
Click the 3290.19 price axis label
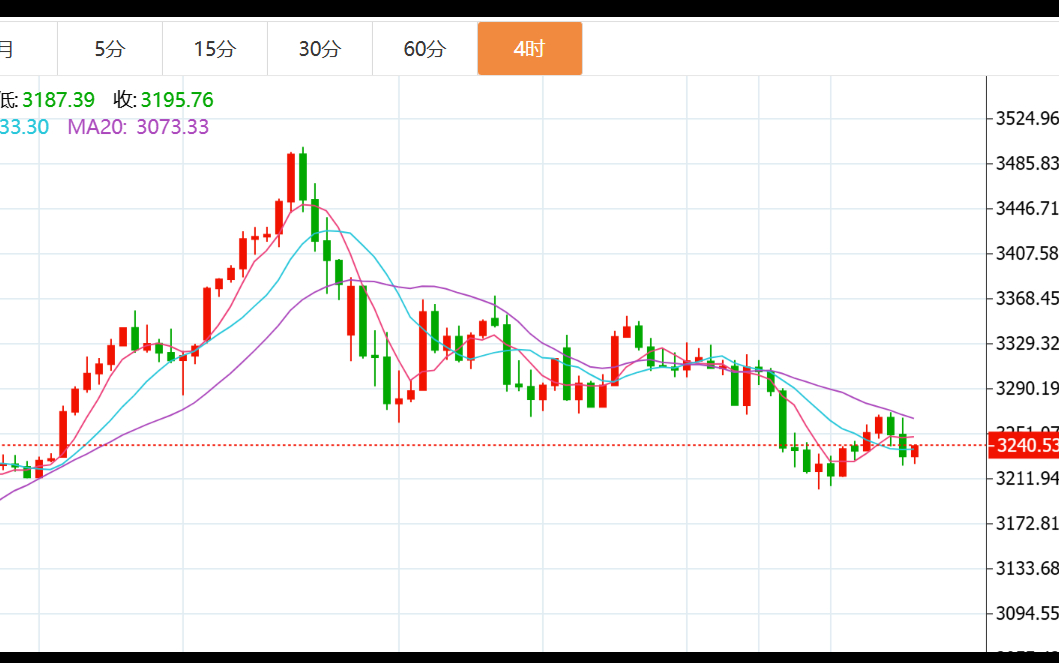pos(1027,388)
